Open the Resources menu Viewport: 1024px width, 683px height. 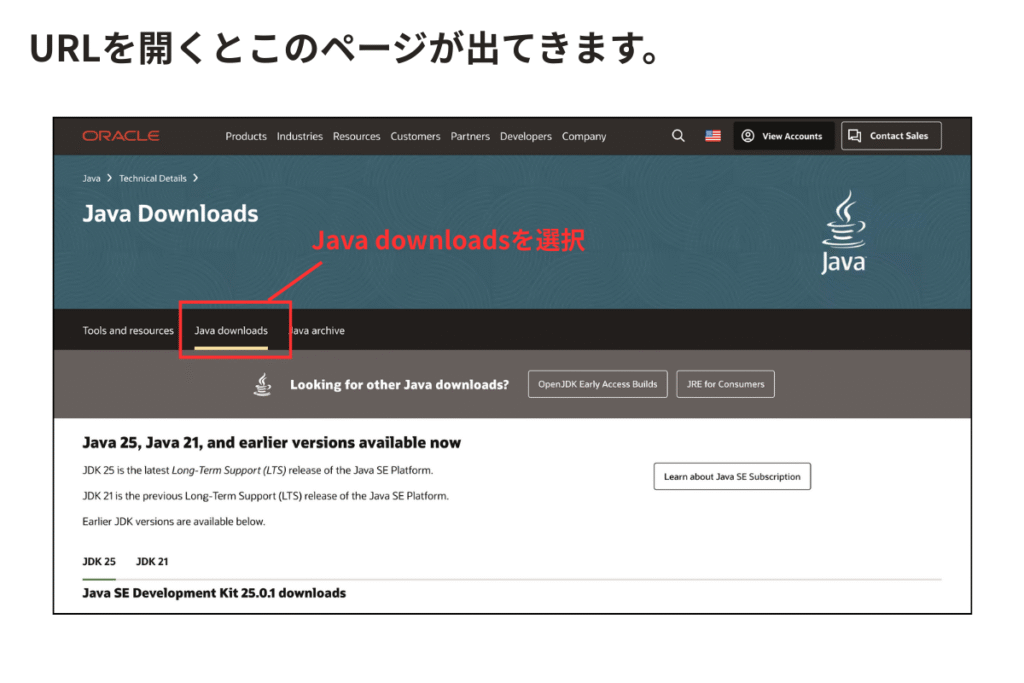click(x=357, y=137)
